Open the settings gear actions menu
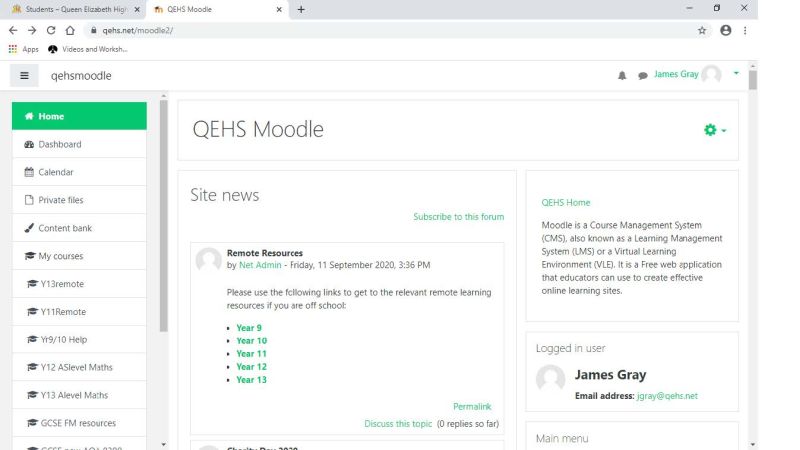Image resolution: width=800 pixels, height=450 pixels. click(x=715, y=130)
